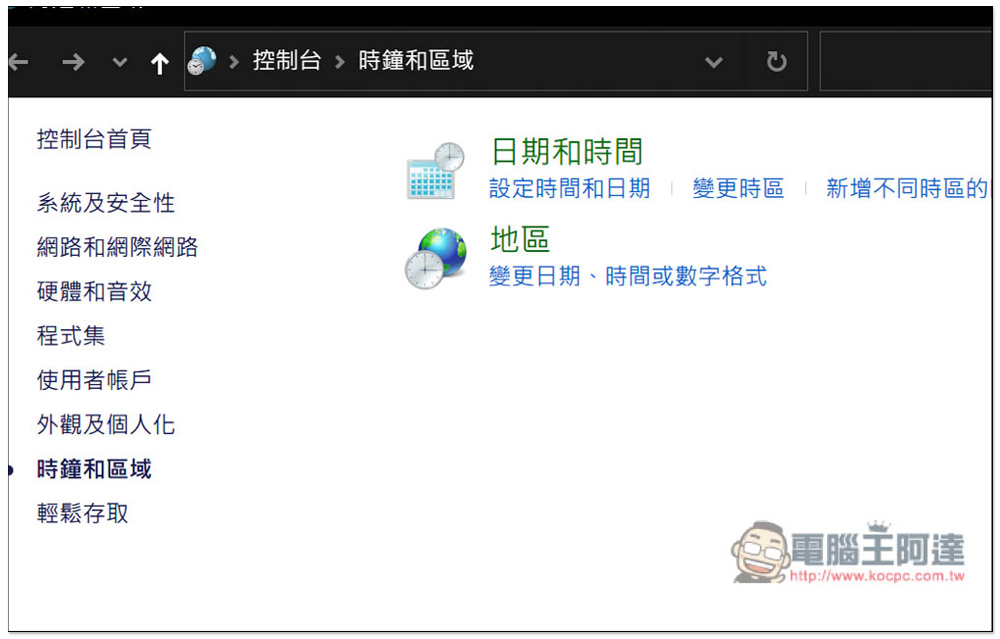Refresh the page with the refresh icon
Screen dimensions: 1000x639
point(776,62)
